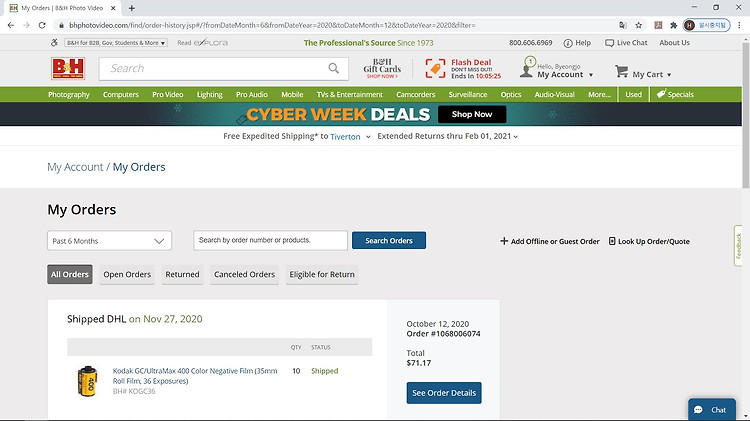The width and height of the screenshot is (750, 421).
Task: Open a new browser tab
Action: (132, 8)
